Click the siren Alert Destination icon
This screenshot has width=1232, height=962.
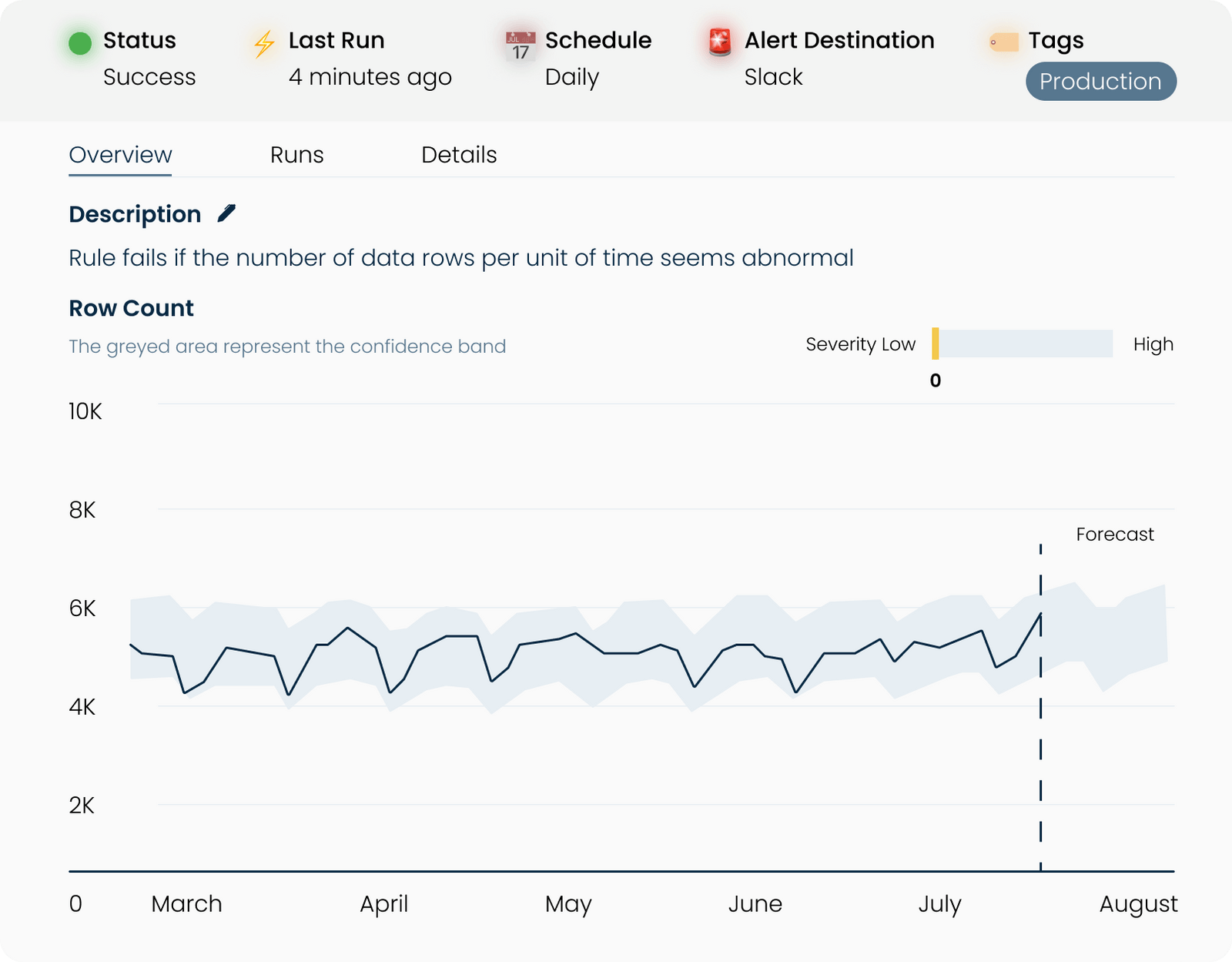pyautogui.click(x=718, y=42)
